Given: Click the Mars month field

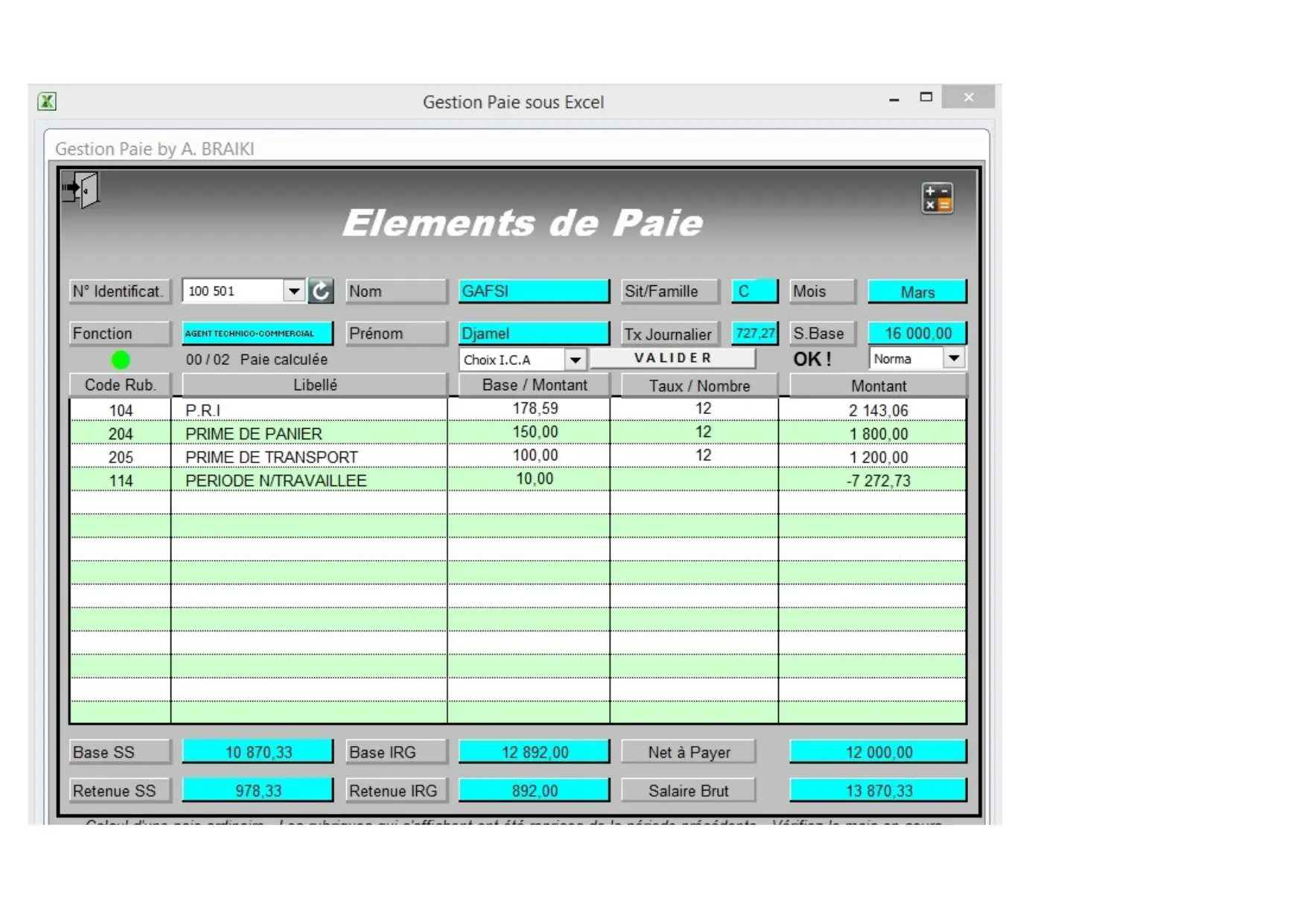Looking at the screenshot, I should coord(917,292).
